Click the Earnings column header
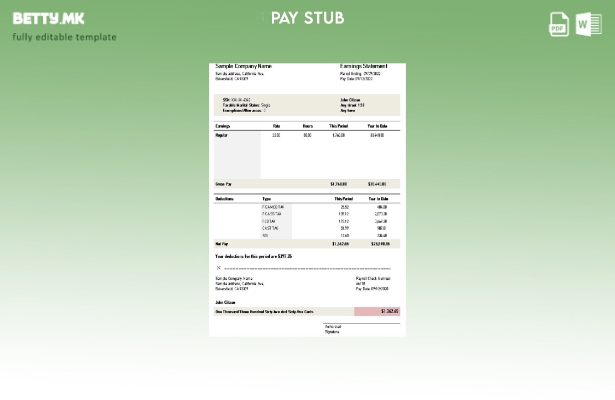 (x=223, y=126)
